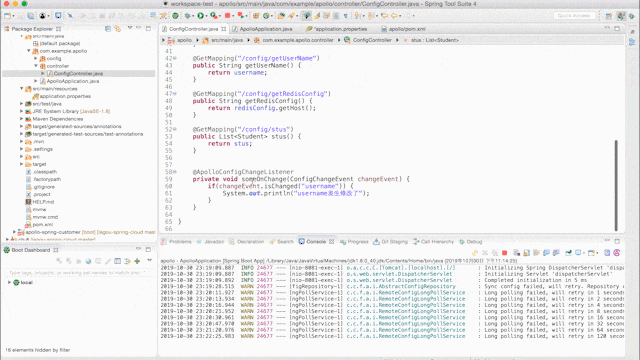Switch to apollo/pom.xml editor tab
640x360 pixels.
point(407,29)
